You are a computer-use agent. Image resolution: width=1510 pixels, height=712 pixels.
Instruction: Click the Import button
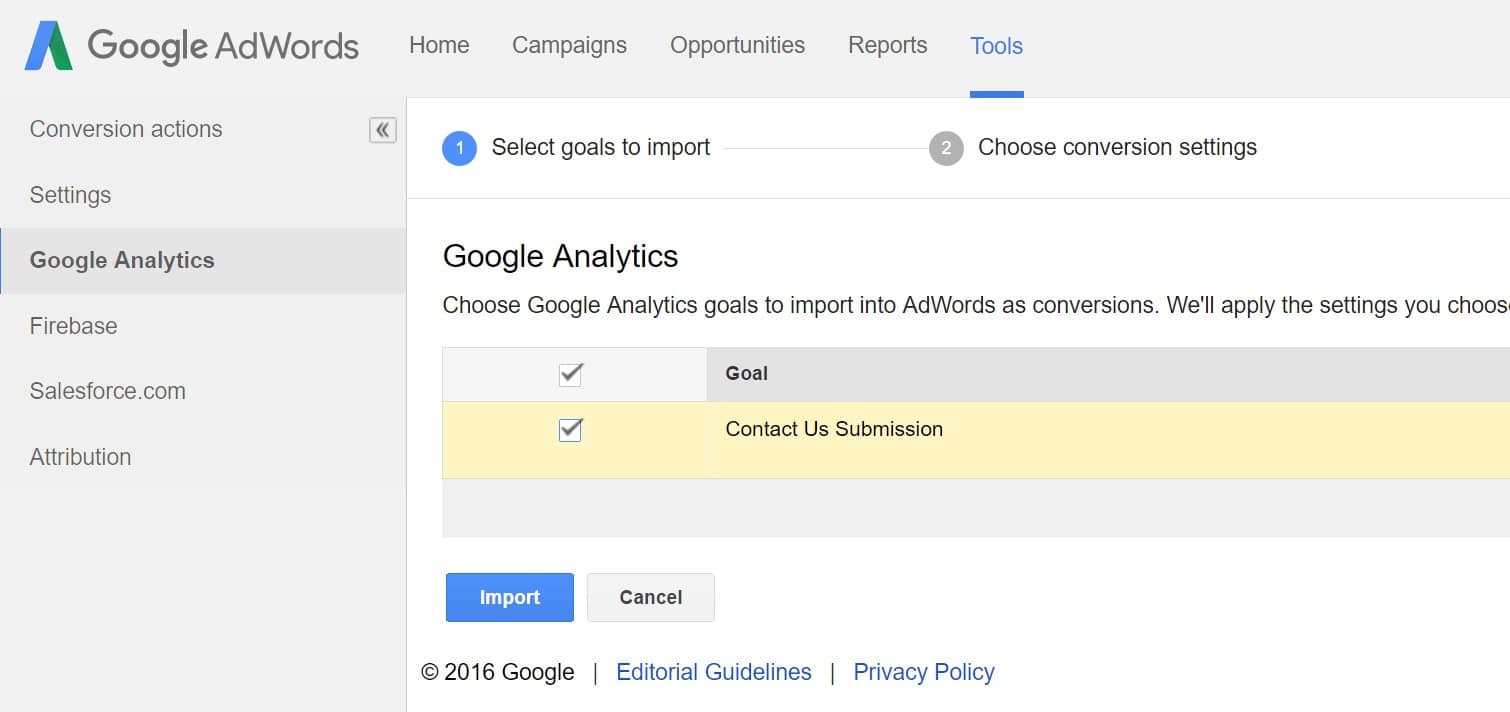509,597
